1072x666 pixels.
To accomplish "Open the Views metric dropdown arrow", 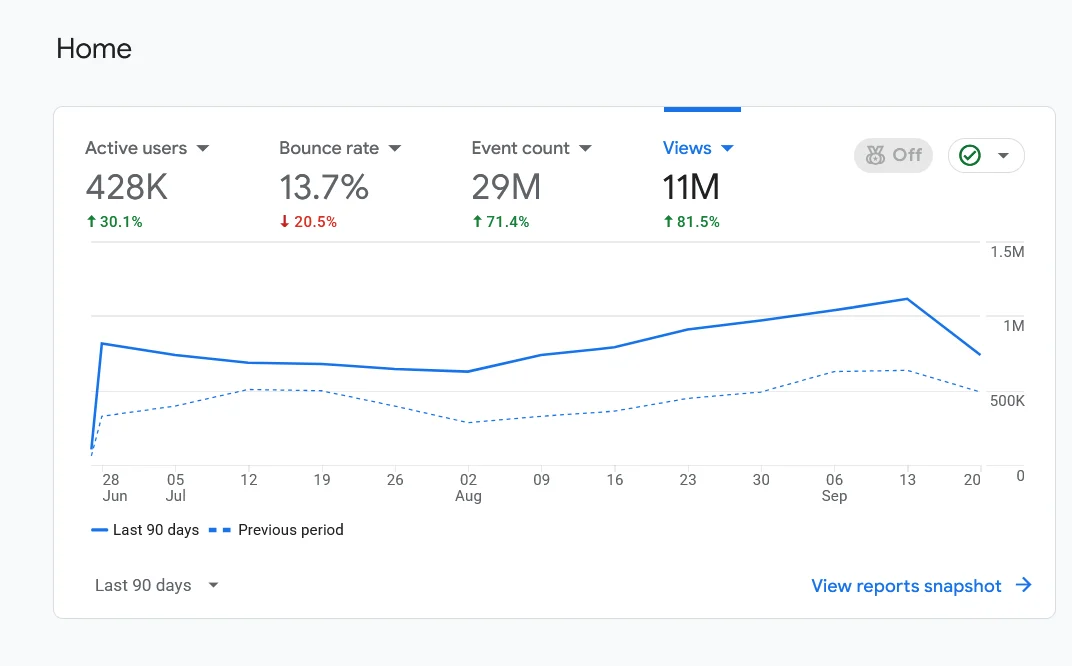I will click(727, 148).
